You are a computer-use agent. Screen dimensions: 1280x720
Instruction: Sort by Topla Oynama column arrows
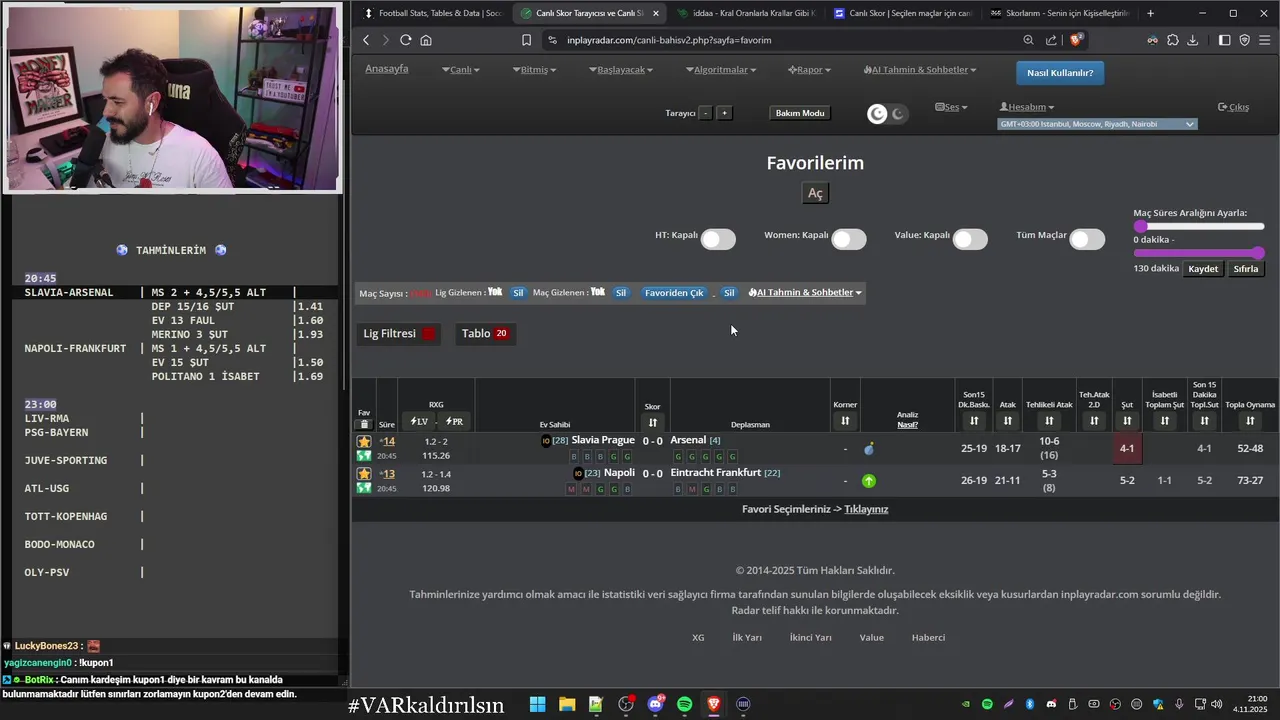1250,421
